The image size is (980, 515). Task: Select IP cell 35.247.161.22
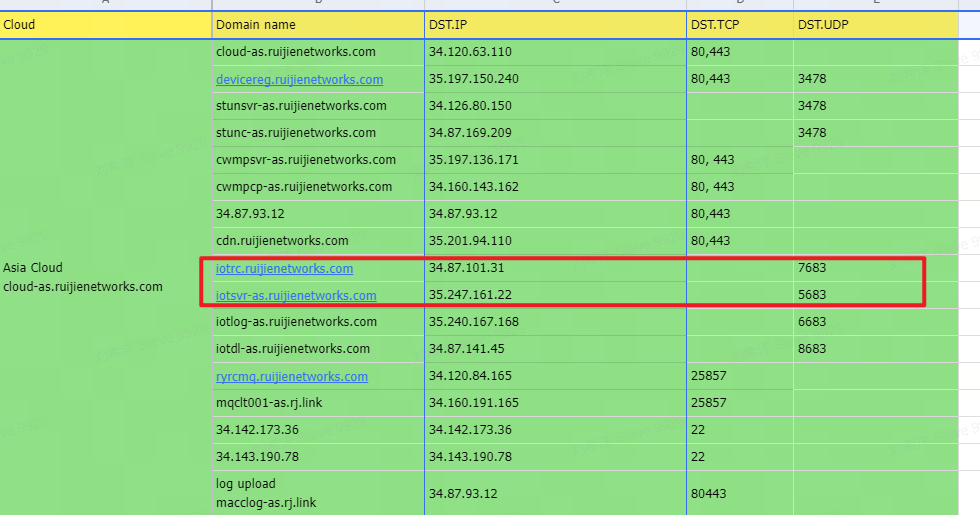555,294
